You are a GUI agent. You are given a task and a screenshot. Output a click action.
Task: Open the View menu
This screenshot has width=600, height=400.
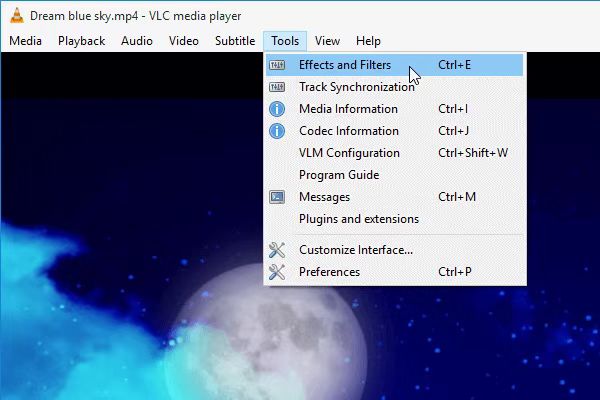point(327,41)
